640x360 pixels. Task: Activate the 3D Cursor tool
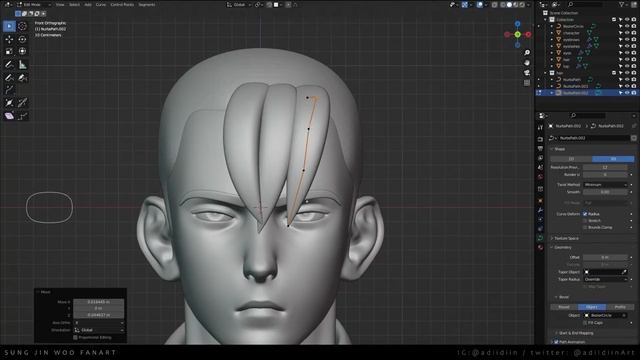tap(22, 26)
